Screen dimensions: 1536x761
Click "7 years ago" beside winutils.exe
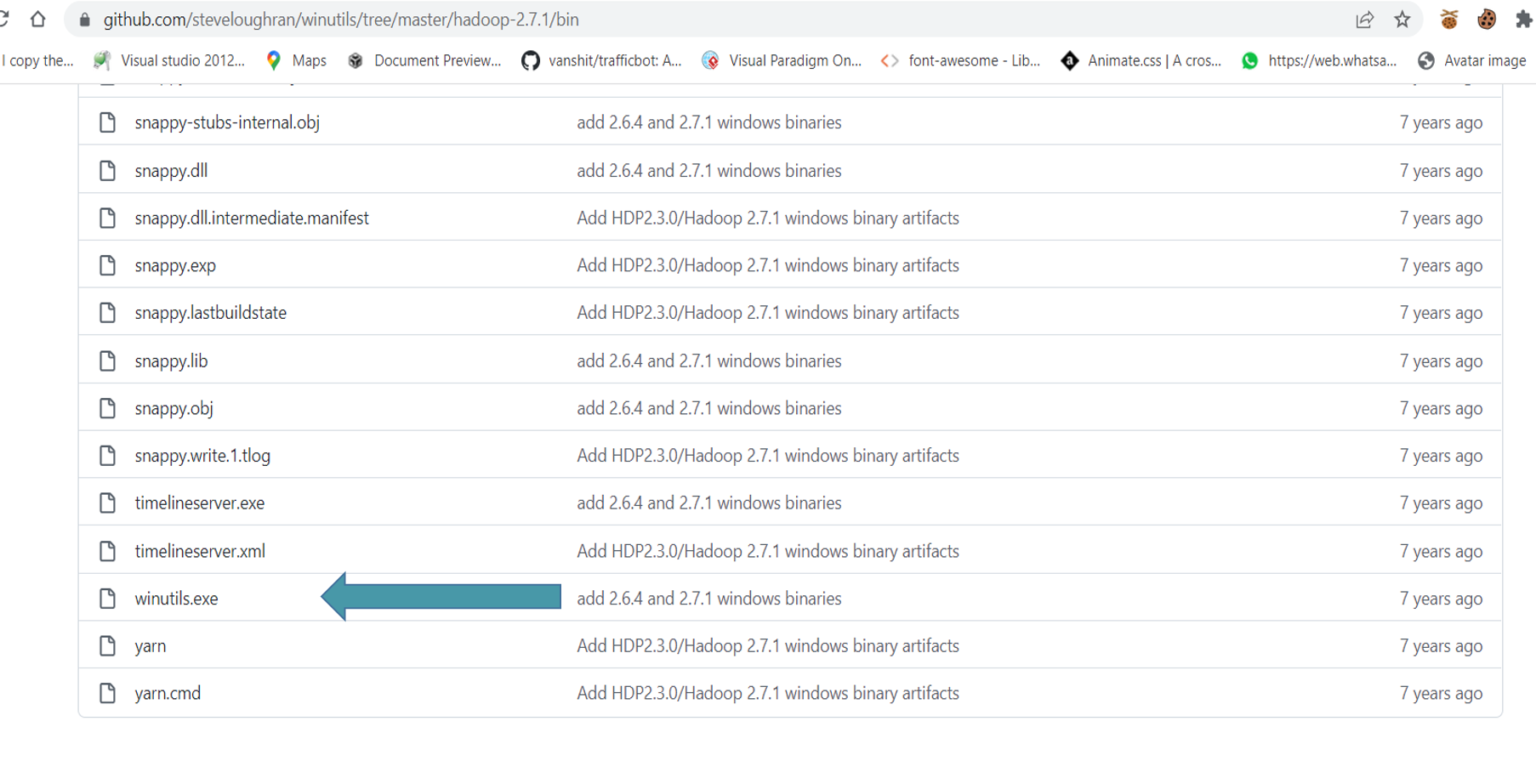tap(1441, 598)
